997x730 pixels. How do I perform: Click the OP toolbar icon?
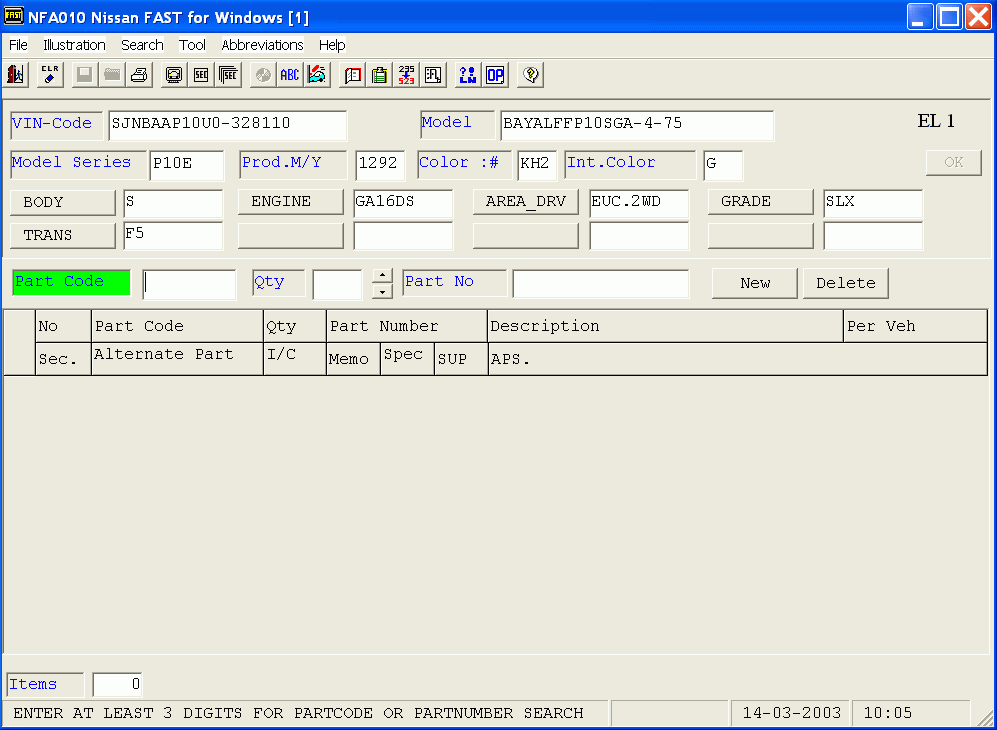495,75
